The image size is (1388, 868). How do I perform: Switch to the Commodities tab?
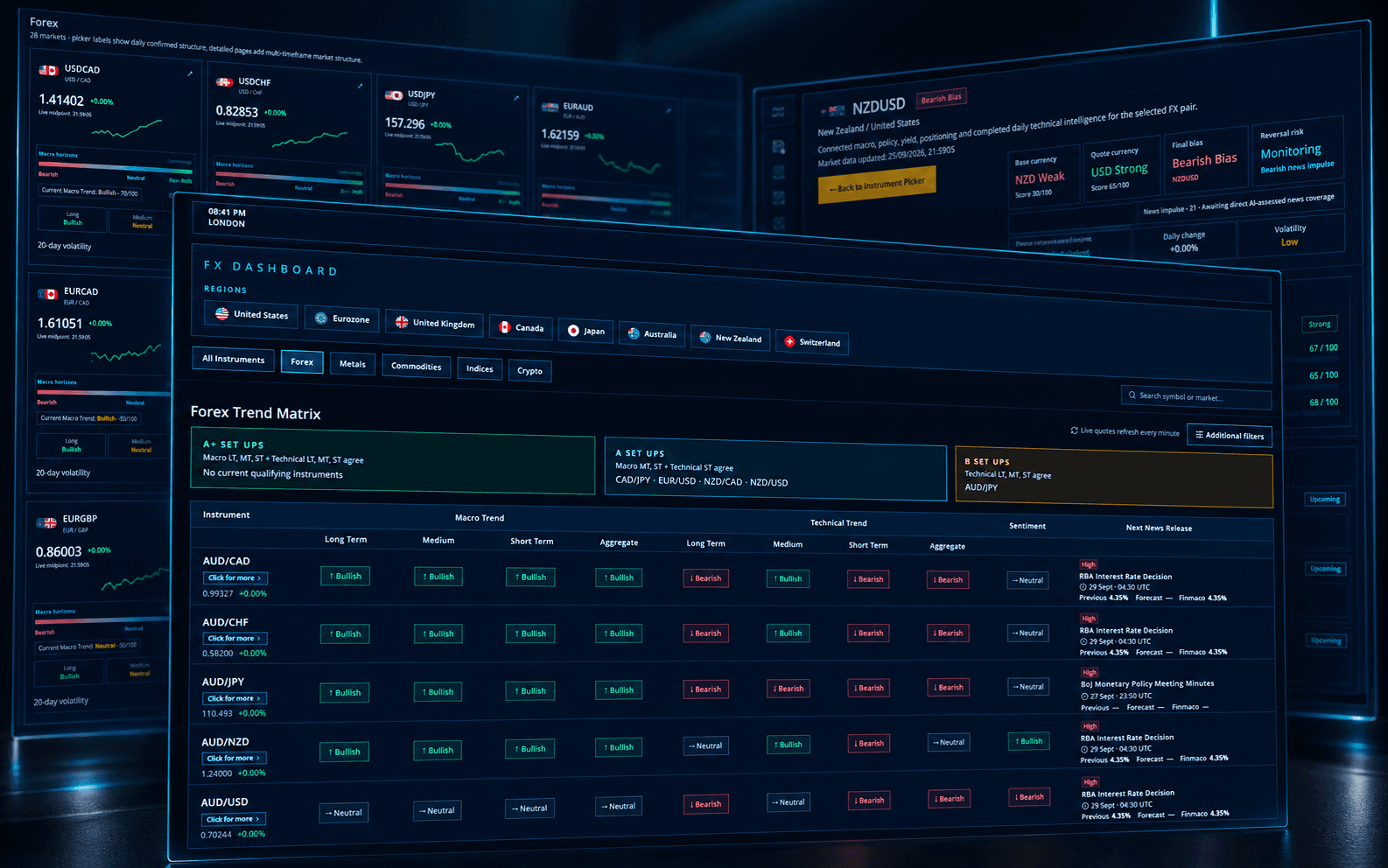tap(417, 367)
